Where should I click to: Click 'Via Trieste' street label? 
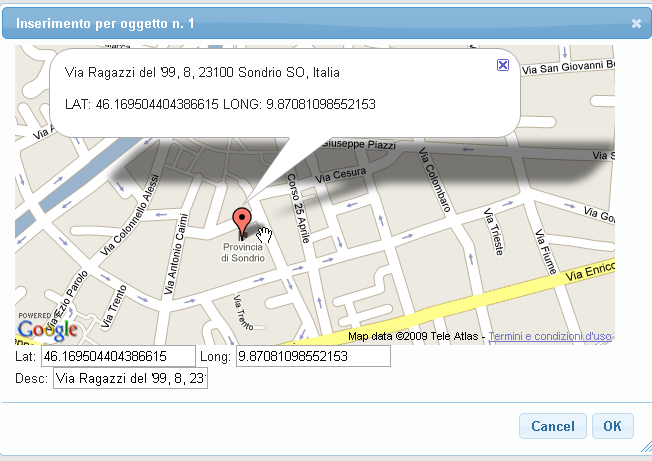coord(494,232)
